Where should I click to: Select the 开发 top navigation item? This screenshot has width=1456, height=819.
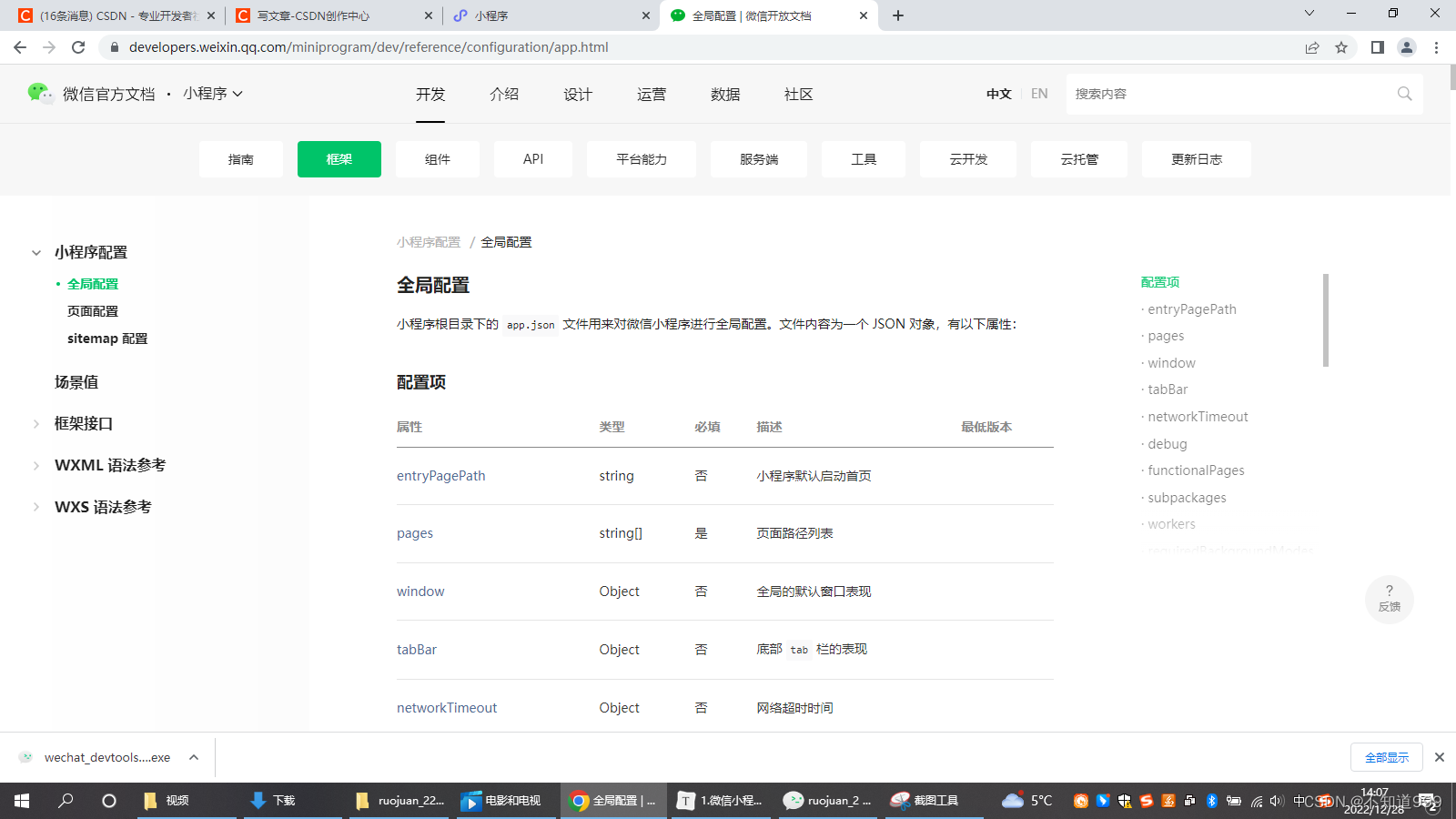(x=430, y=95)
